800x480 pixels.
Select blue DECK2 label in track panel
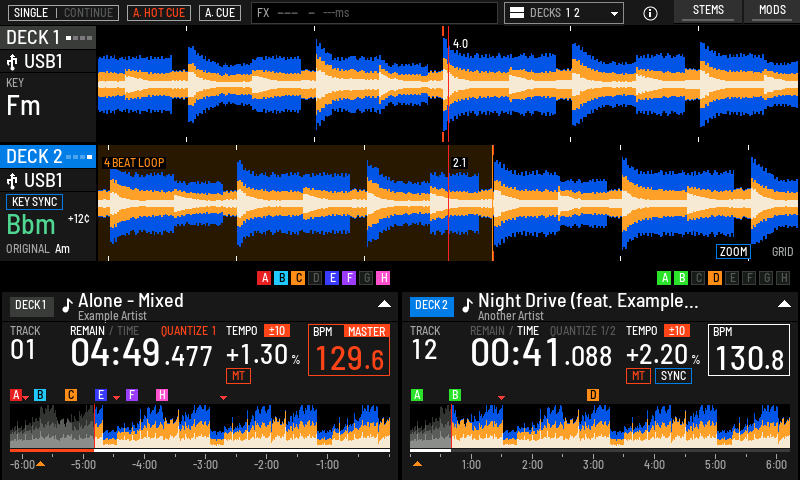[x=431, y=305]
